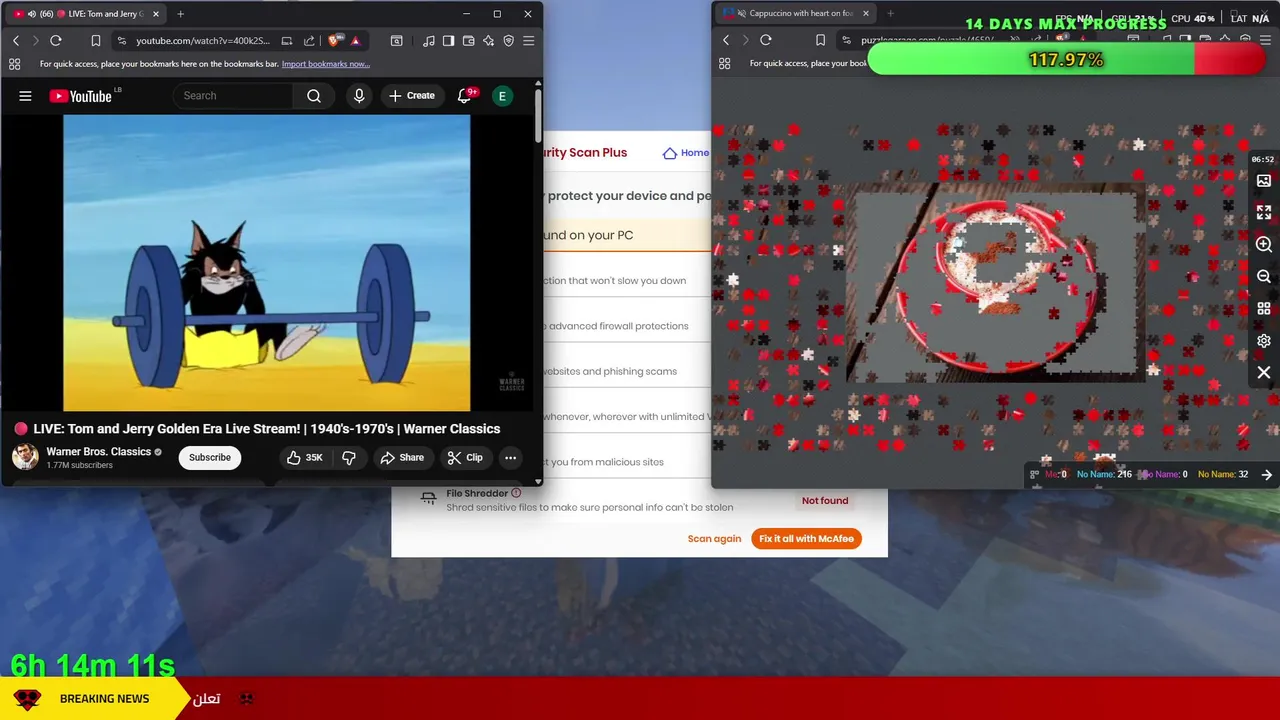Dislike the Tom and Jerry live stream
The height and width of the screenshot is (720, 1280).
pos(349,458)
